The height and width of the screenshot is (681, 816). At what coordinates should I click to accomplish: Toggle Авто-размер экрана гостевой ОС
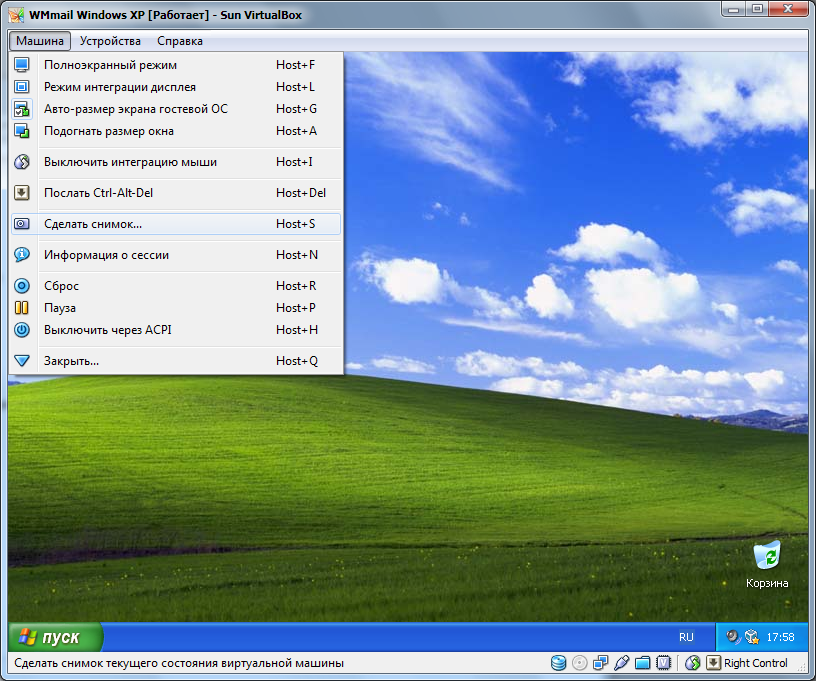(176, 109)
